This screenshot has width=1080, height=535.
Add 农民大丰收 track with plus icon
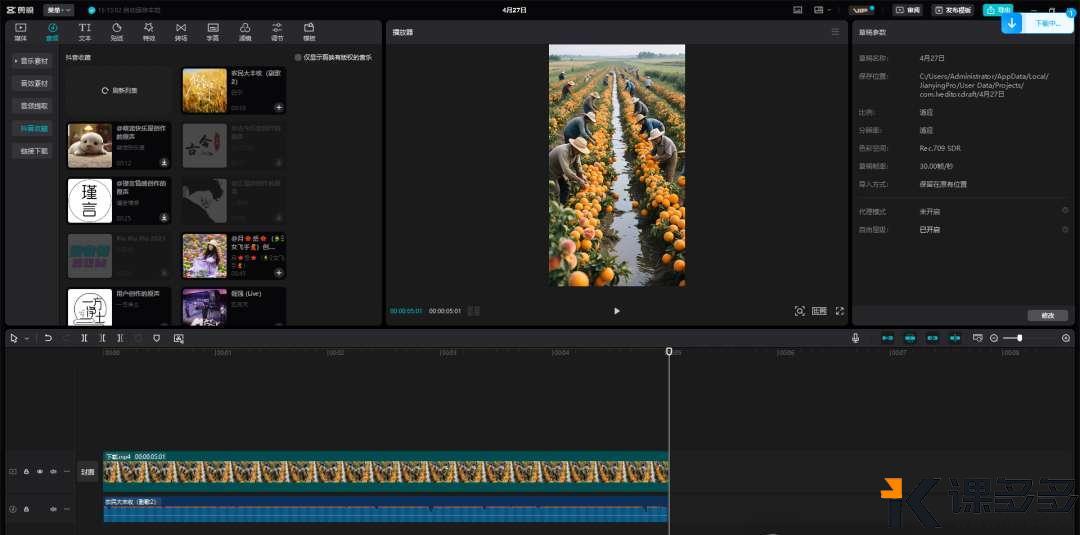(x=279, y=107)
